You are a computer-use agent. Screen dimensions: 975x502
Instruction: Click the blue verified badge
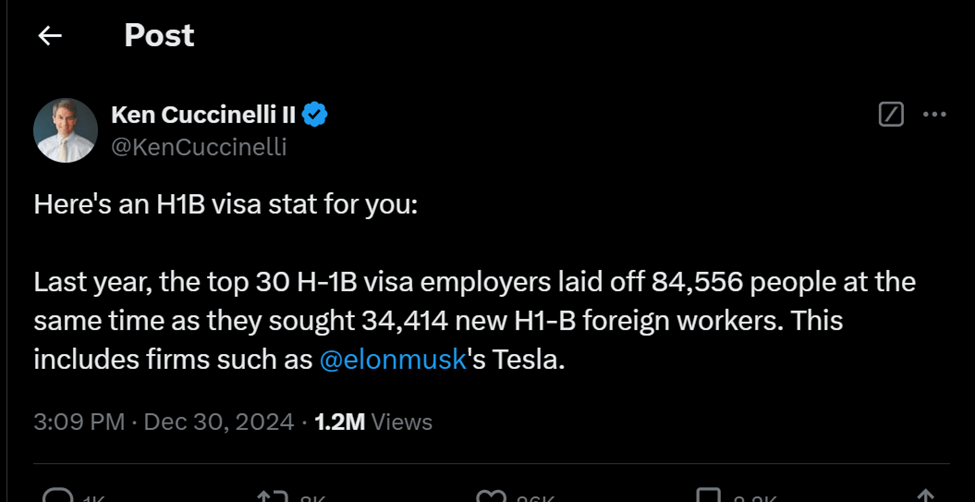tap(315, 115)
